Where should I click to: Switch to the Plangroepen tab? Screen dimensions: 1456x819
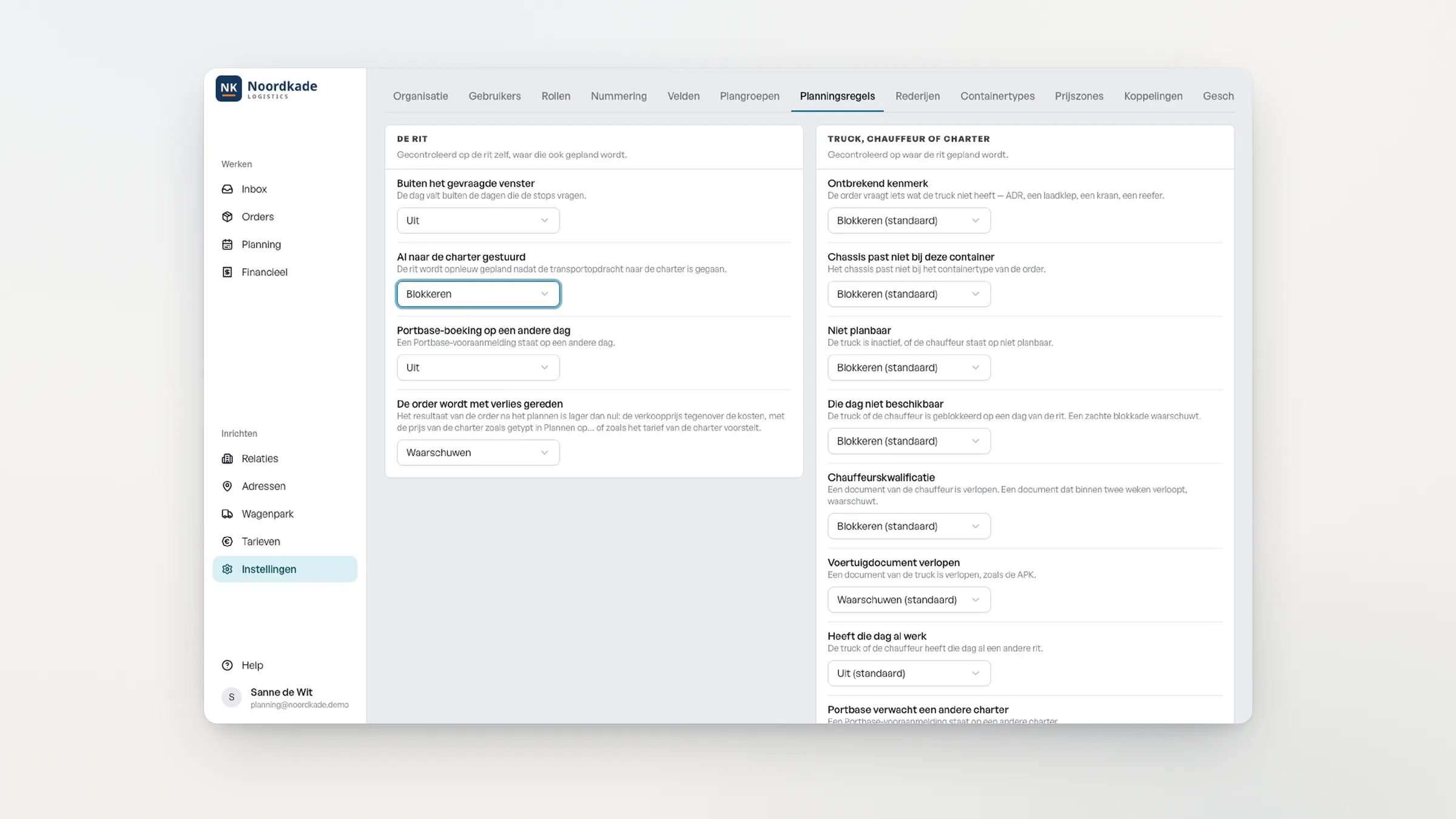(x=749, y=96)
